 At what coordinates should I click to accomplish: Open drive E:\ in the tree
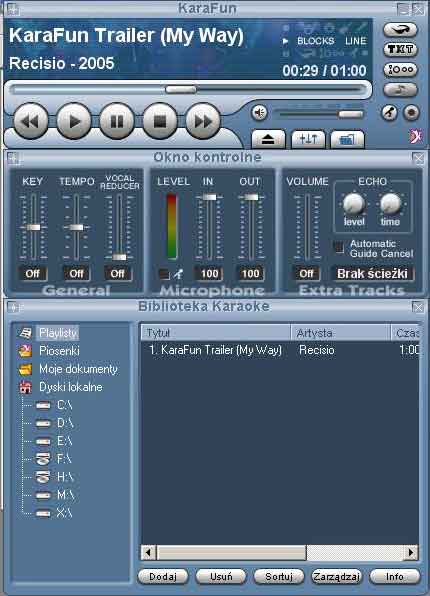pyautogui.click(x=65, y=441)
